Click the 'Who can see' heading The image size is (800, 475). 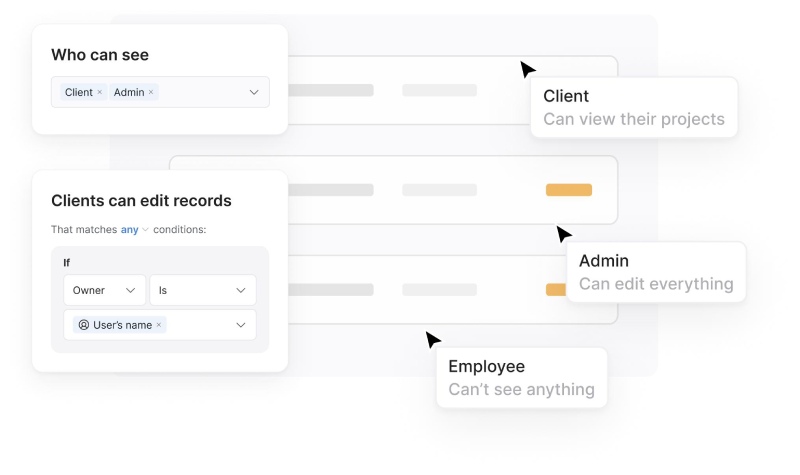coord(100,55)
